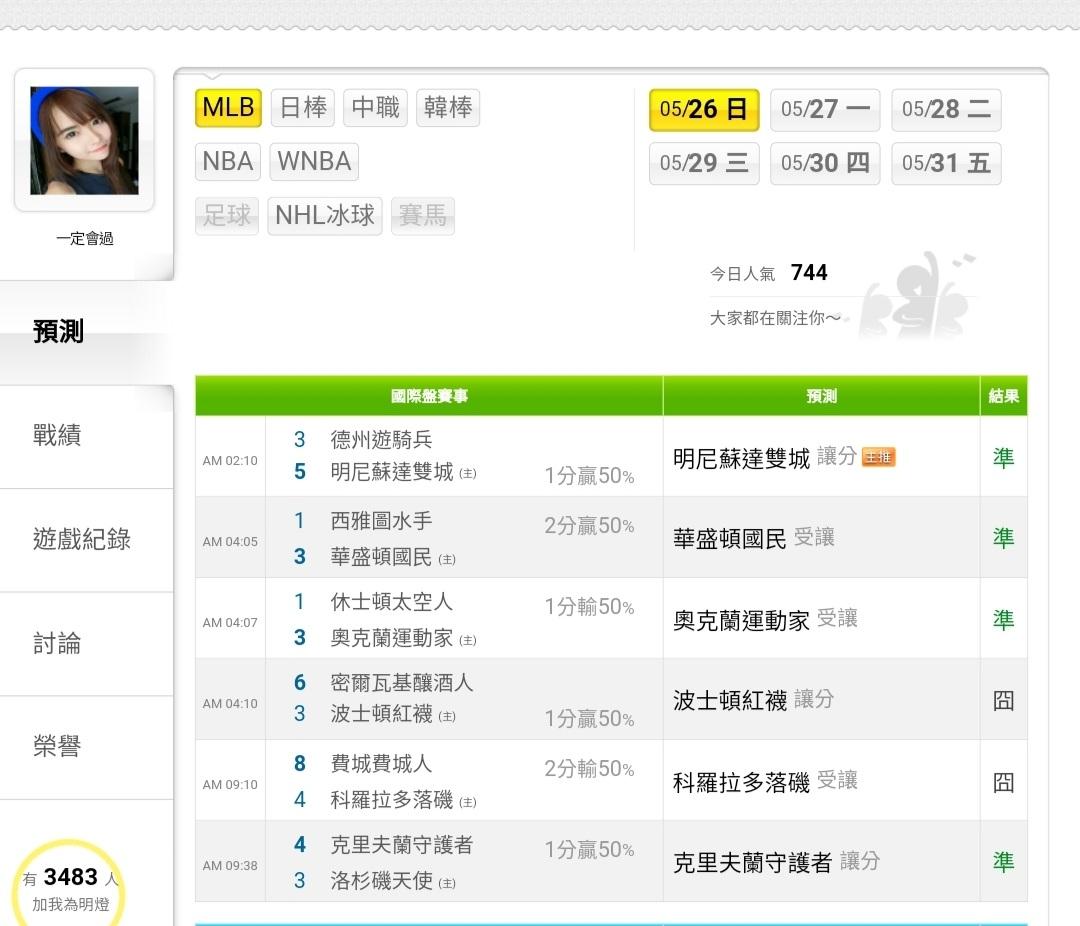
Task: Click 科羅拉多落磯 in the matchup column
Action: tap(392, 800)
